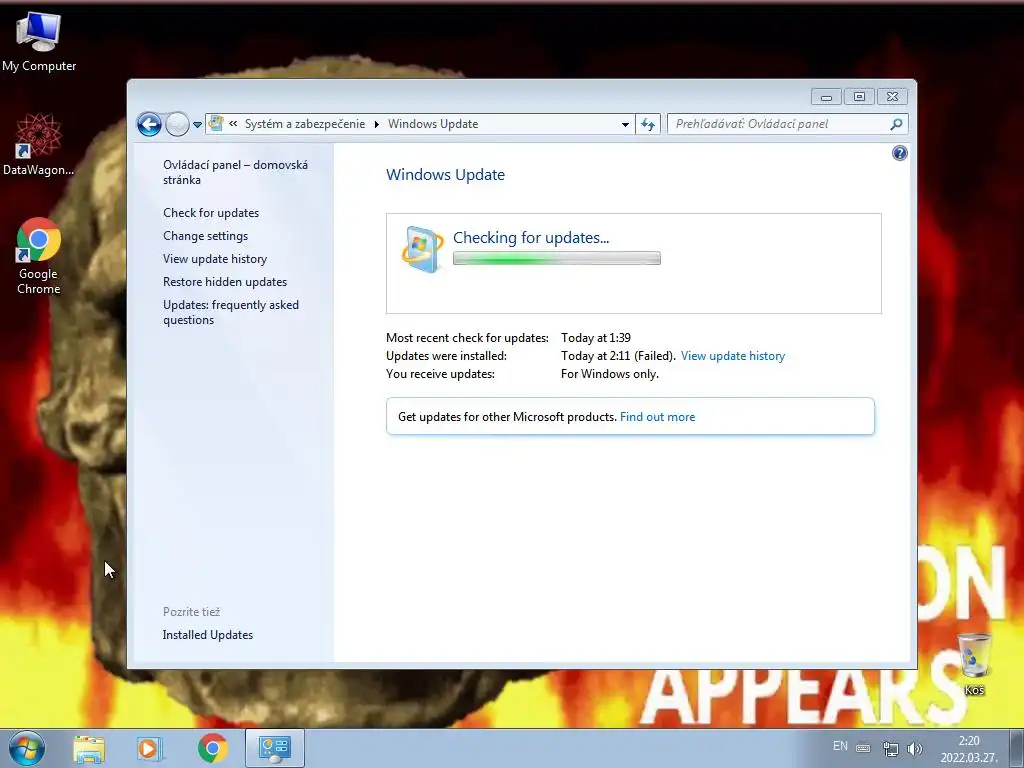Open Change settings link

[x=205, y=236]
